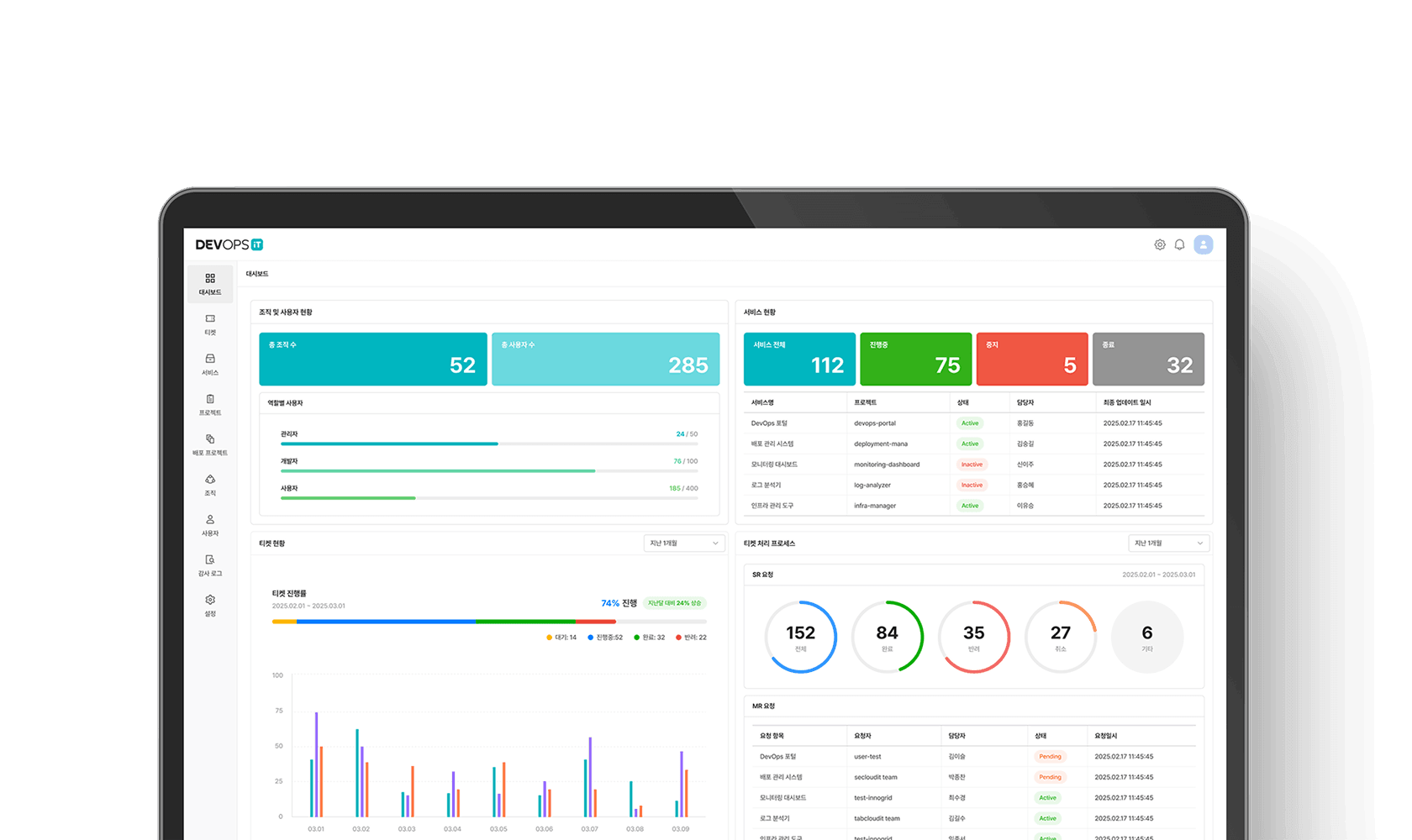Viewport: 1412px width, 840px height.
Task: Select the 프로젝트 clipboard icon
Action: 210,405
